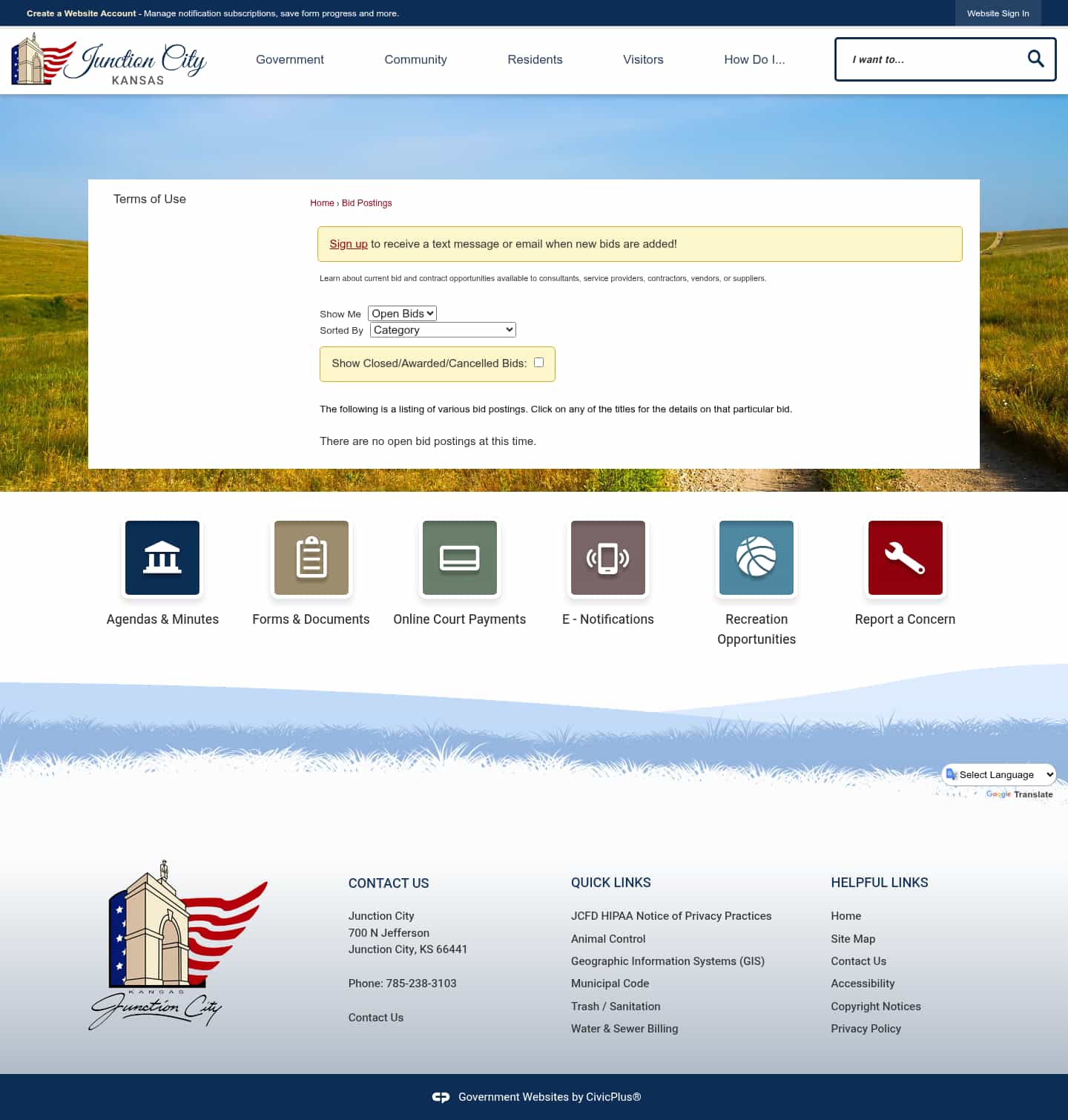Click the Google Translate attribution text

pyautogui.click(x=1019, y=794)
